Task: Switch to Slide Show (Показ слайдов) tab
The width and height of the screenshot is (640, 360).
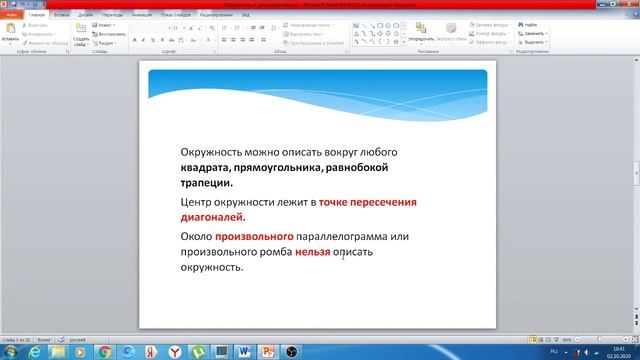Action: tap(176, 15)
